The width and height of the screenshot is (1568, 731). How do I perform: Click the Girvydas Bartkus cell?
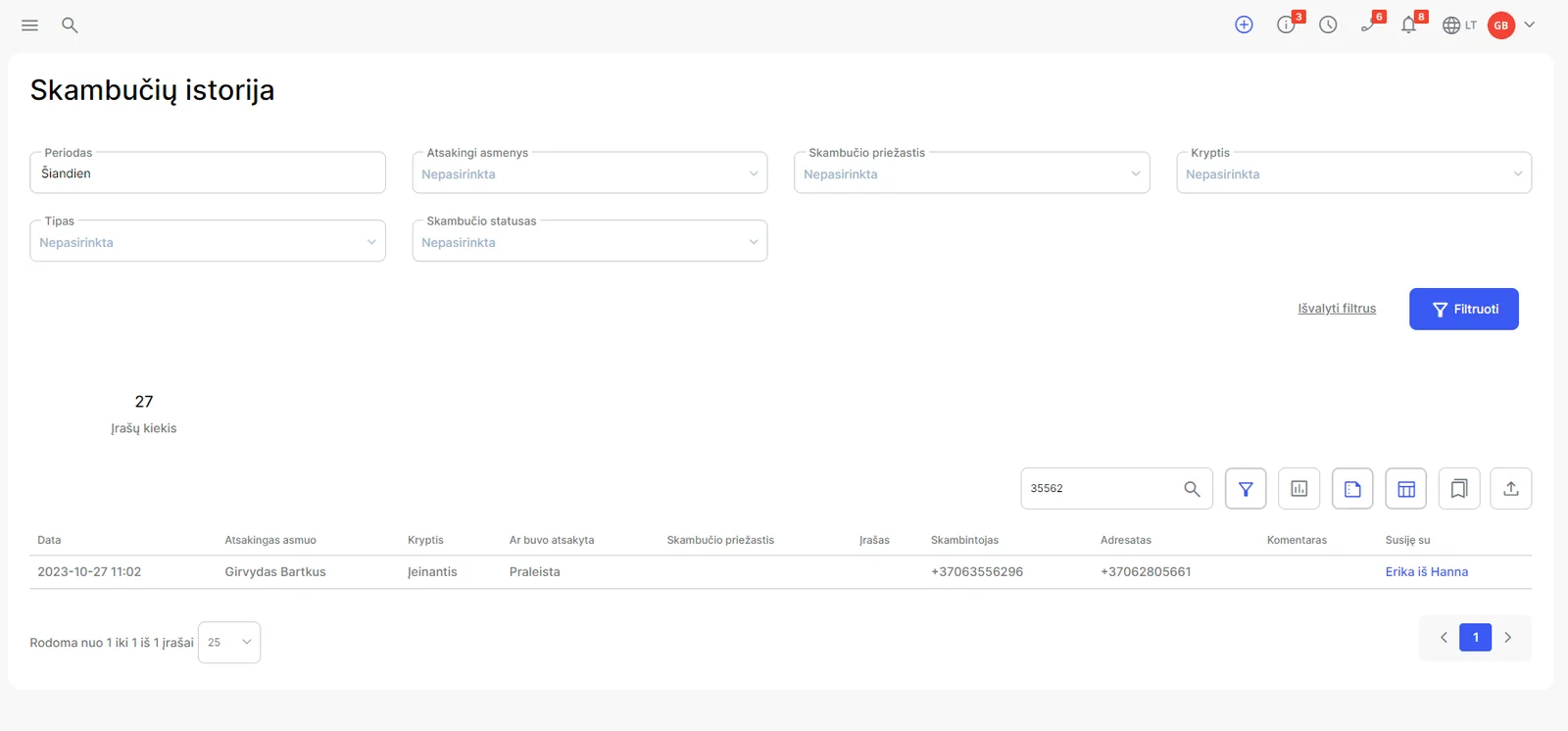[275, 572]
